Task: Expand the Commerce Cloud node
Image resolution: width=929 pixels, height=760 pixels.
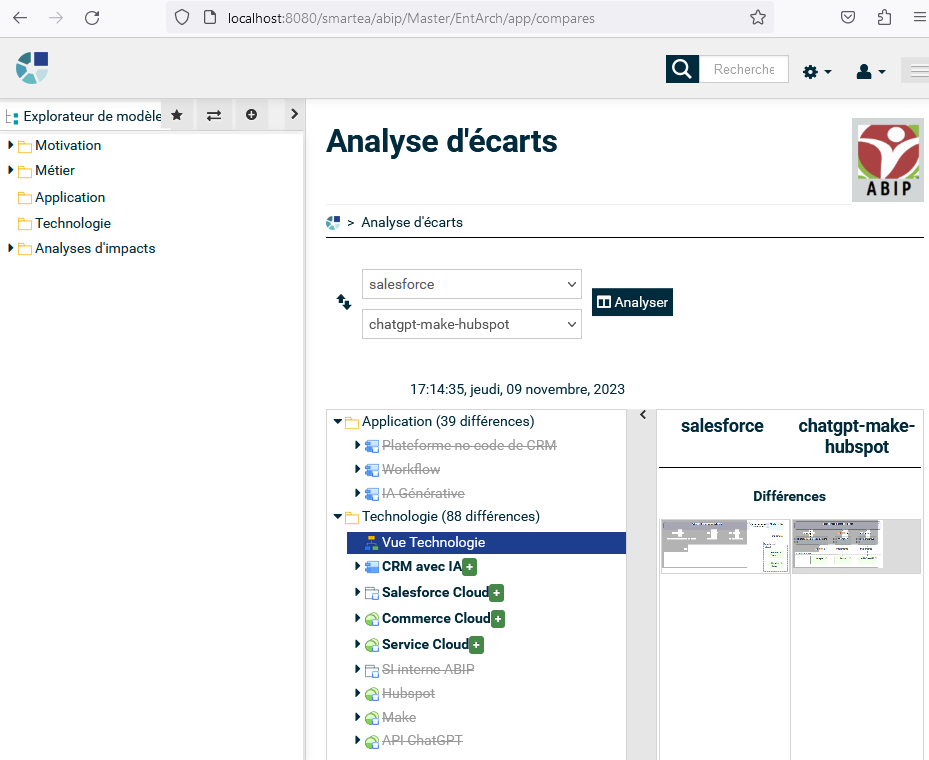Action: click(x=357, y=618)
